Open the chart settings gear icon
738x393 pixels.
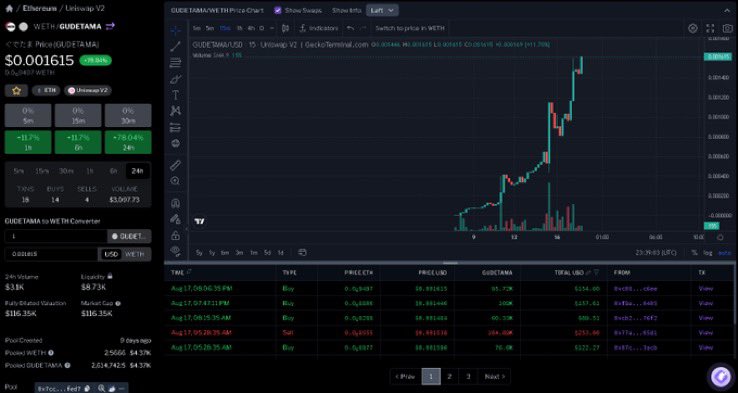coord(693,28)
